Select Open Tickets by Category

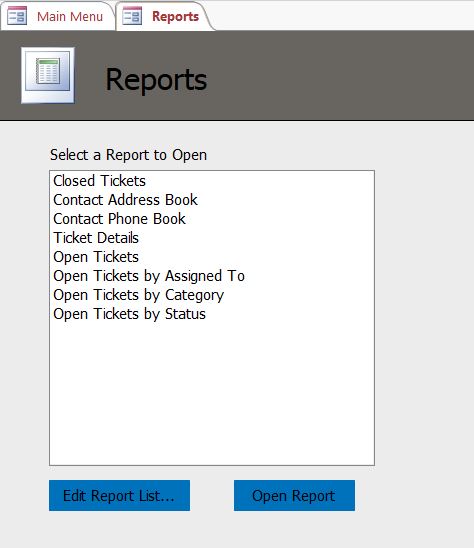click(212, 295)
